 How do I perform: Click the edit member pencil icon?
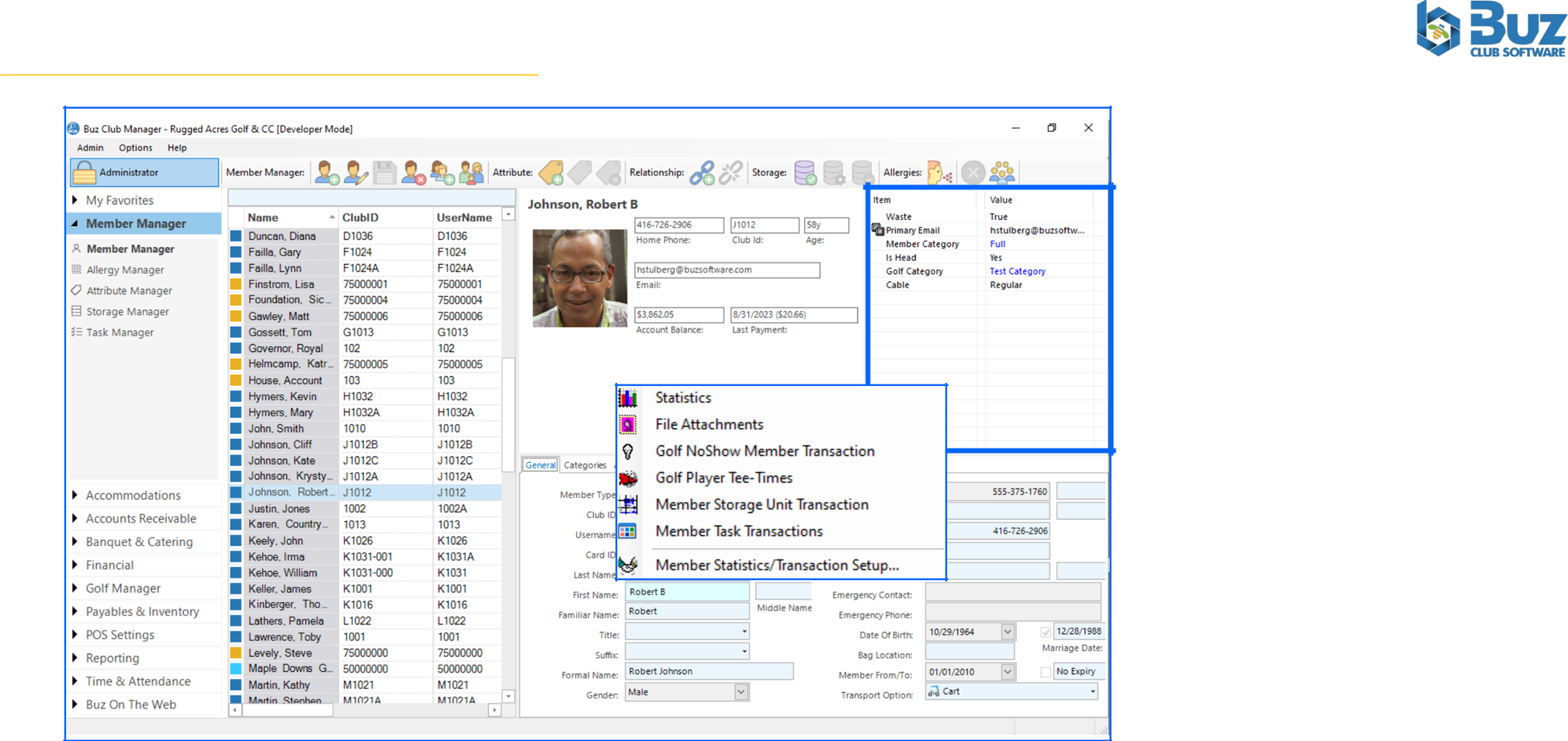(356, 172)
